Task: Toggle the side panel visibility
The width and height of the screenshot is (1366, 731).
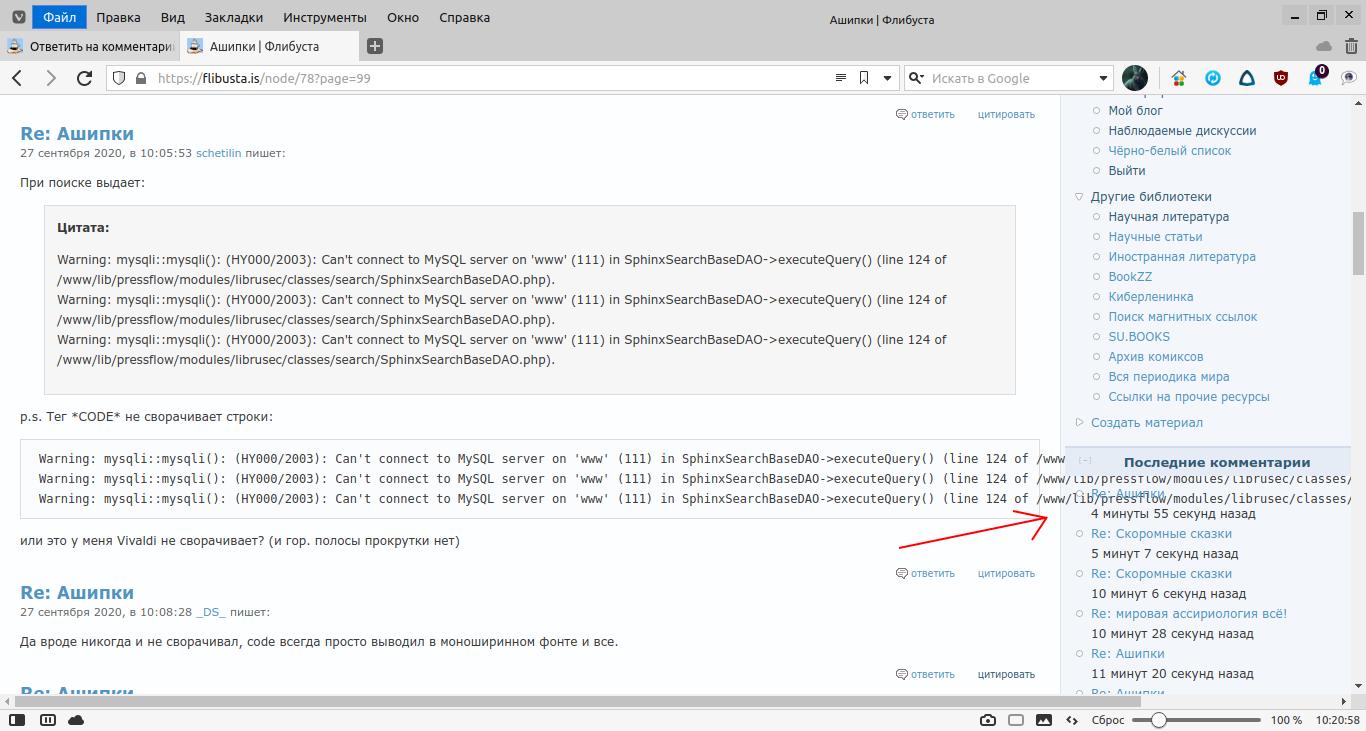Action: pyautogui.click(x=17, y=720)
